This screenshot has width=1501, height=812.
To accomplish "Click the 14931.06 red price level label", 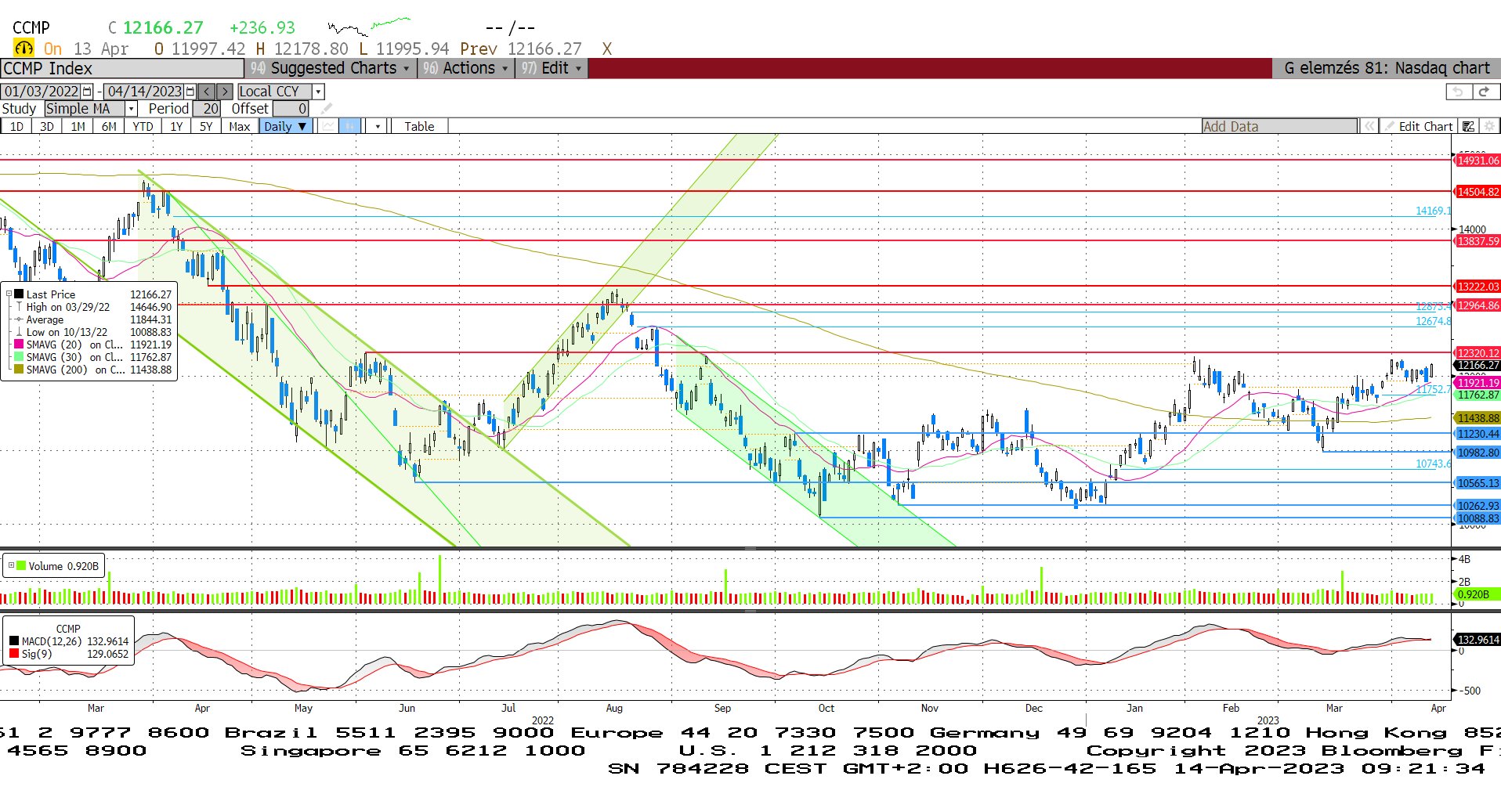I will (x=1477, y=161).
